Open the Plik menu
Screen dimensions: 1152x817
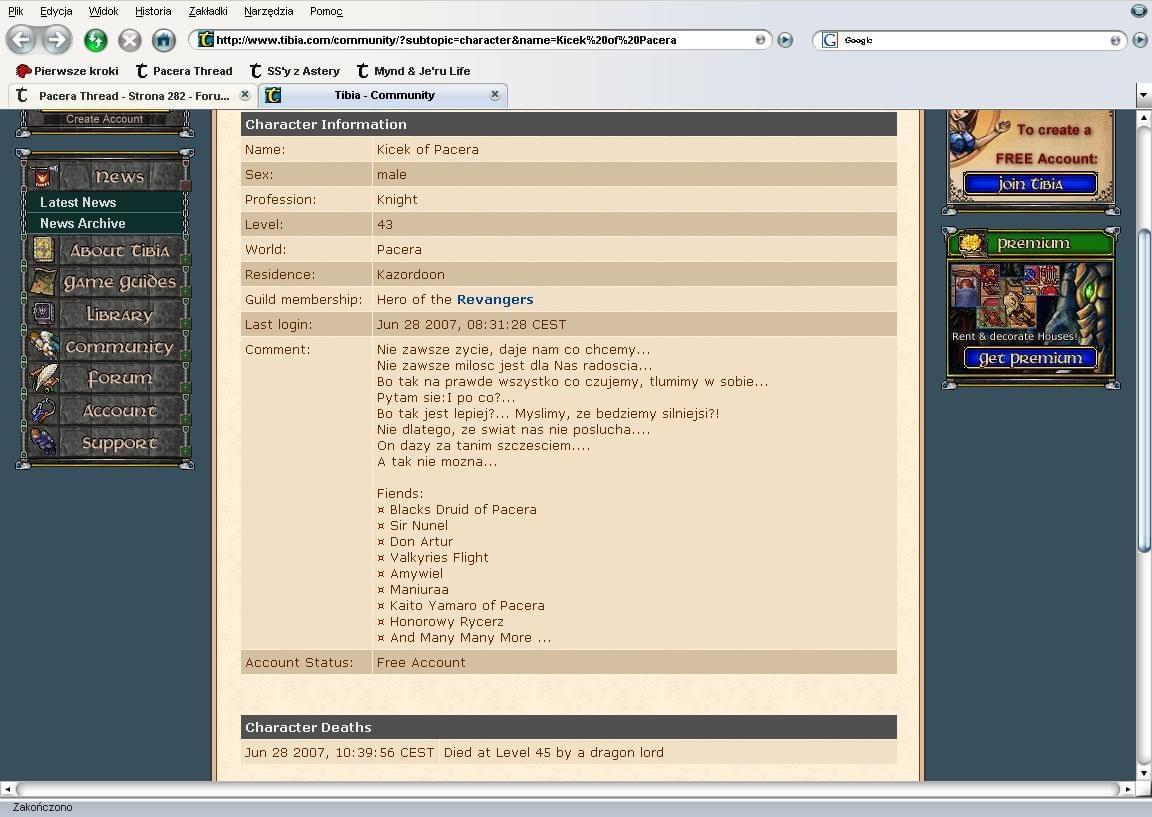pyautogui.click(x=15, y=11)
